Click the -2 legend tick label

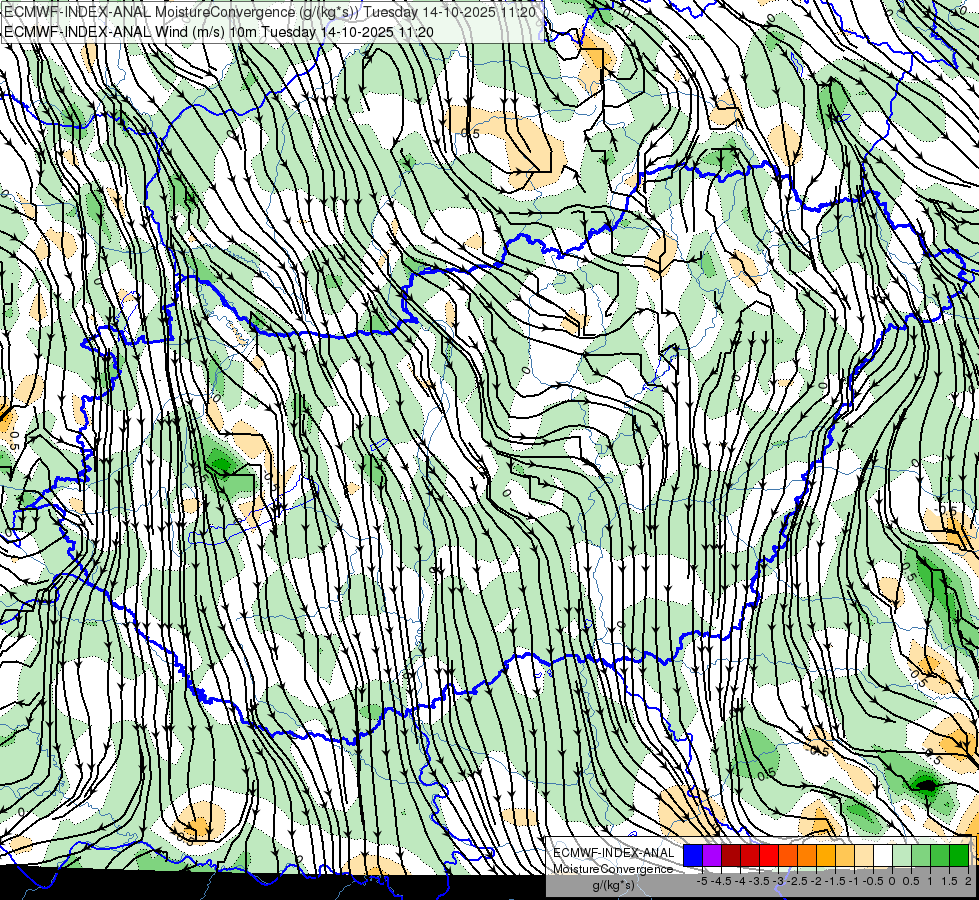click(816, 881)
